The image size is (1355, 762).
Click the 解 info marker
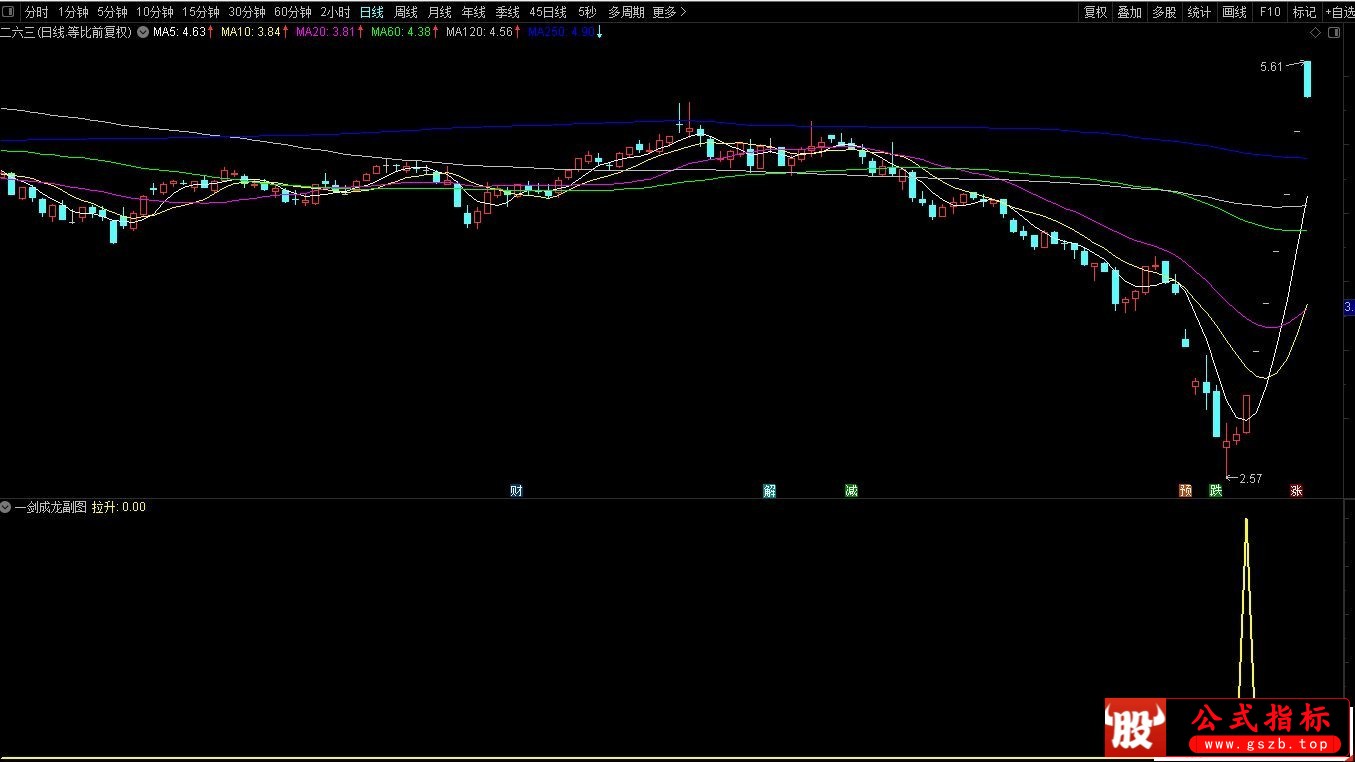pyautogui.click(x=769, y=490)
